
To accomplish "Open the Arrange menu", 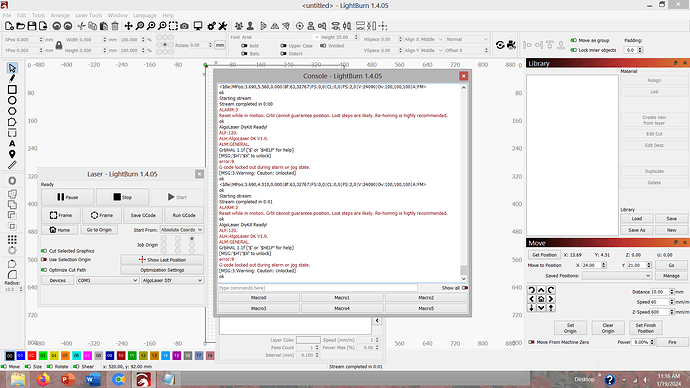I will pos(60,15).
